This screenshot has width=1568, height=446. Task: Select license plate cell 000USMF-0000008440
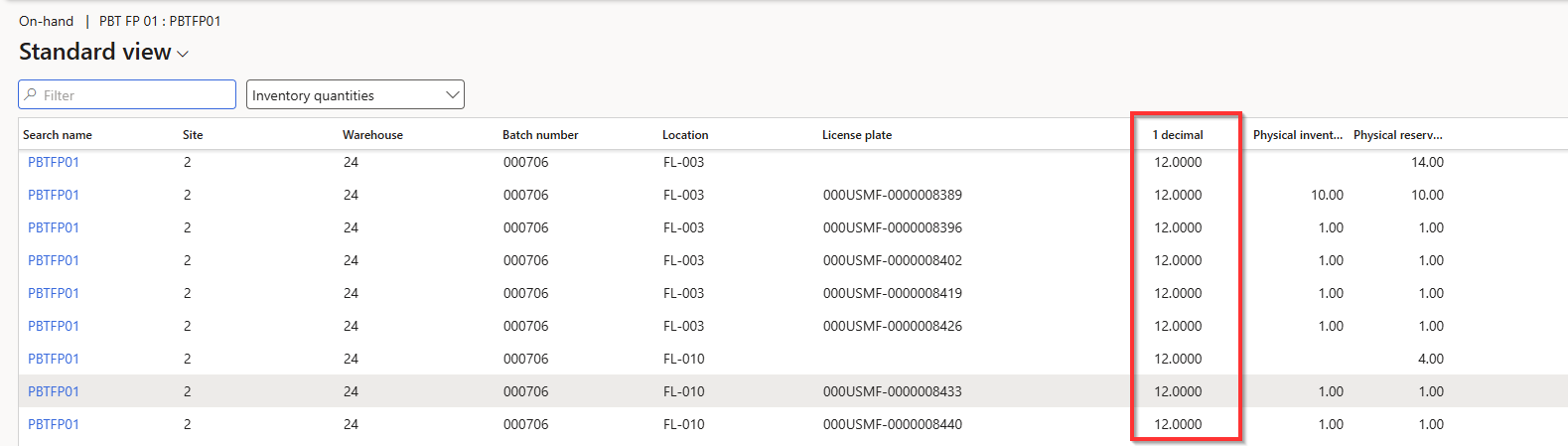click(x=892, y=424)
